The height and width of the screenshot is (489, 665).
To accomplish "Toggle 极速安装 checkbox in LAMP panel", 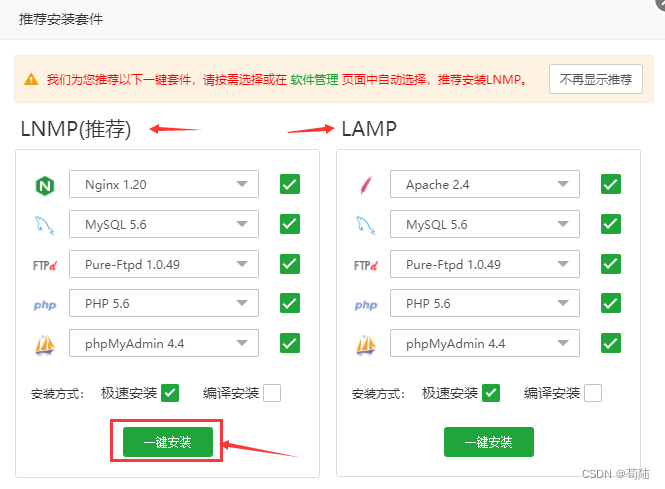I will click(491, 393).
